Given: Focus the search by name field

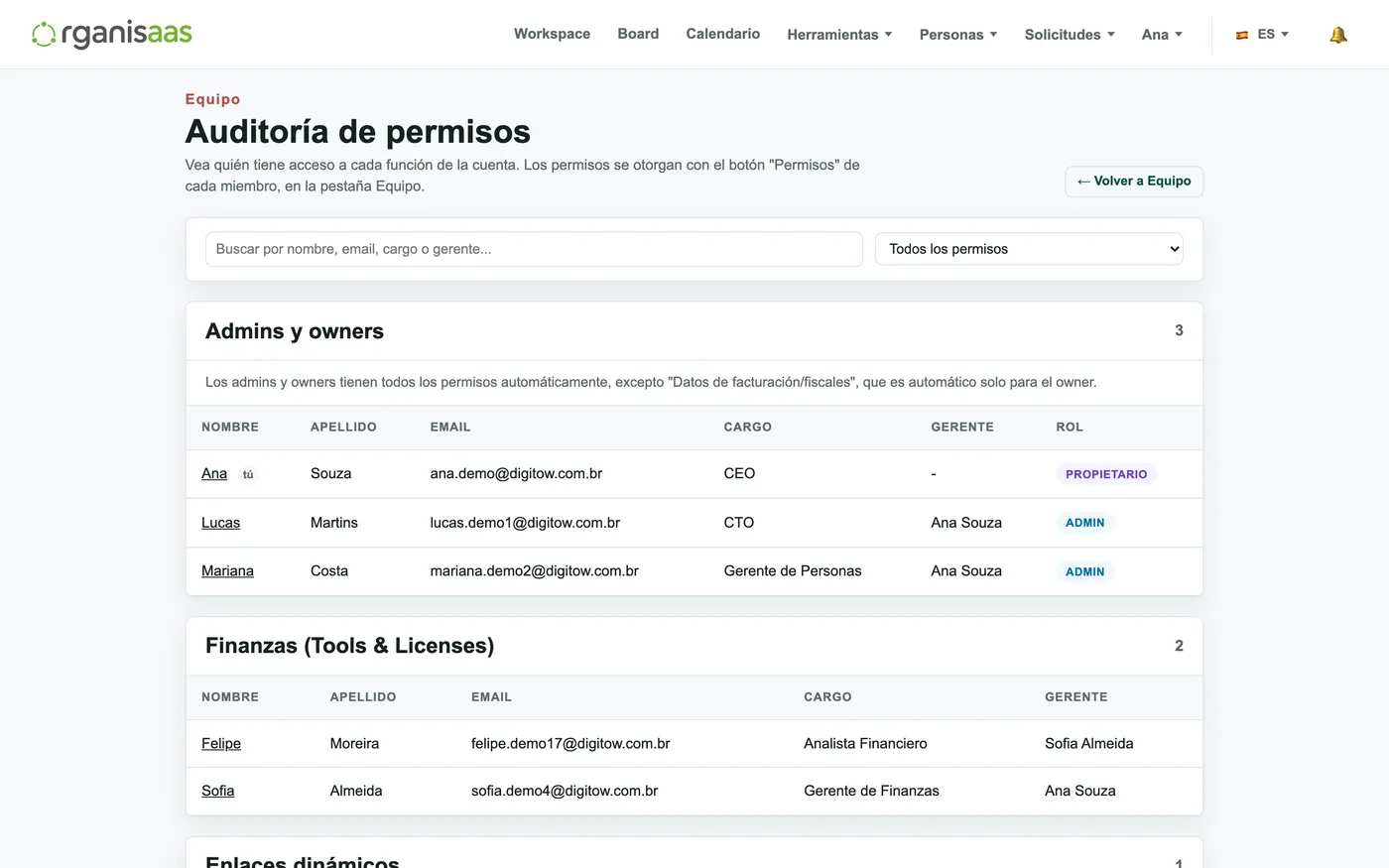Looking at the screenshot, I should point(534,249).
